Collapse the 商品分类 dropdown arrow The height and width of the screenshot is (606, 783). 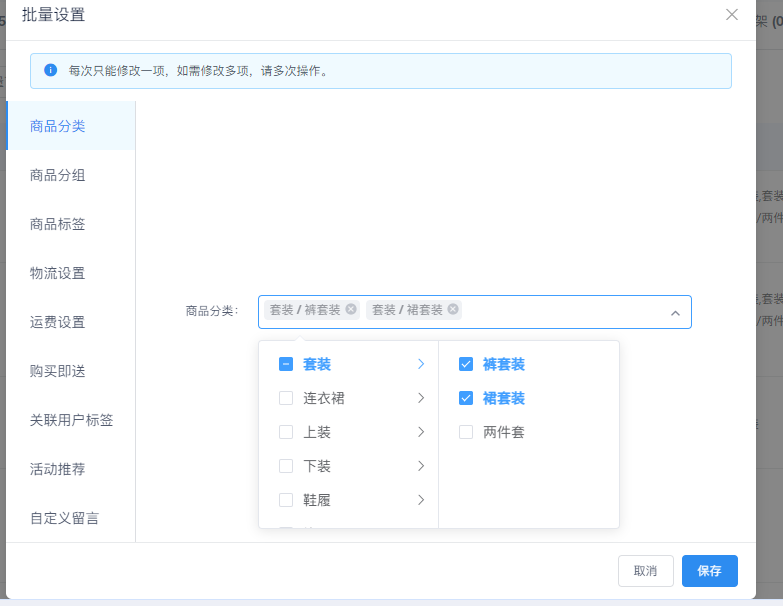point(675,313)
